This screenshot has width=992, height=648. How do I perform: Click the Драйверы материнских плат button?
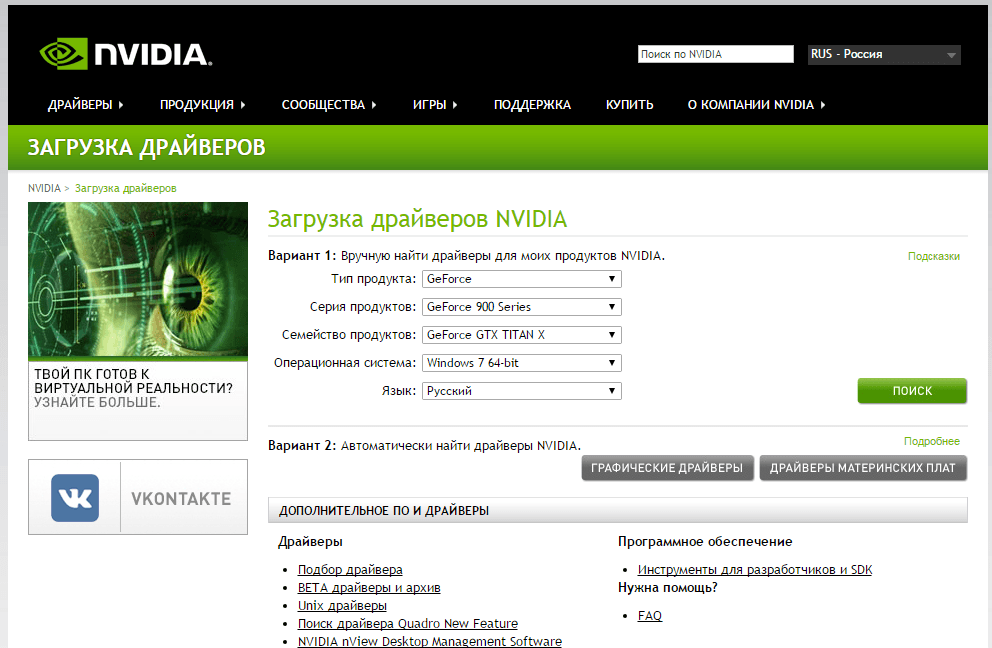point(862,468)
